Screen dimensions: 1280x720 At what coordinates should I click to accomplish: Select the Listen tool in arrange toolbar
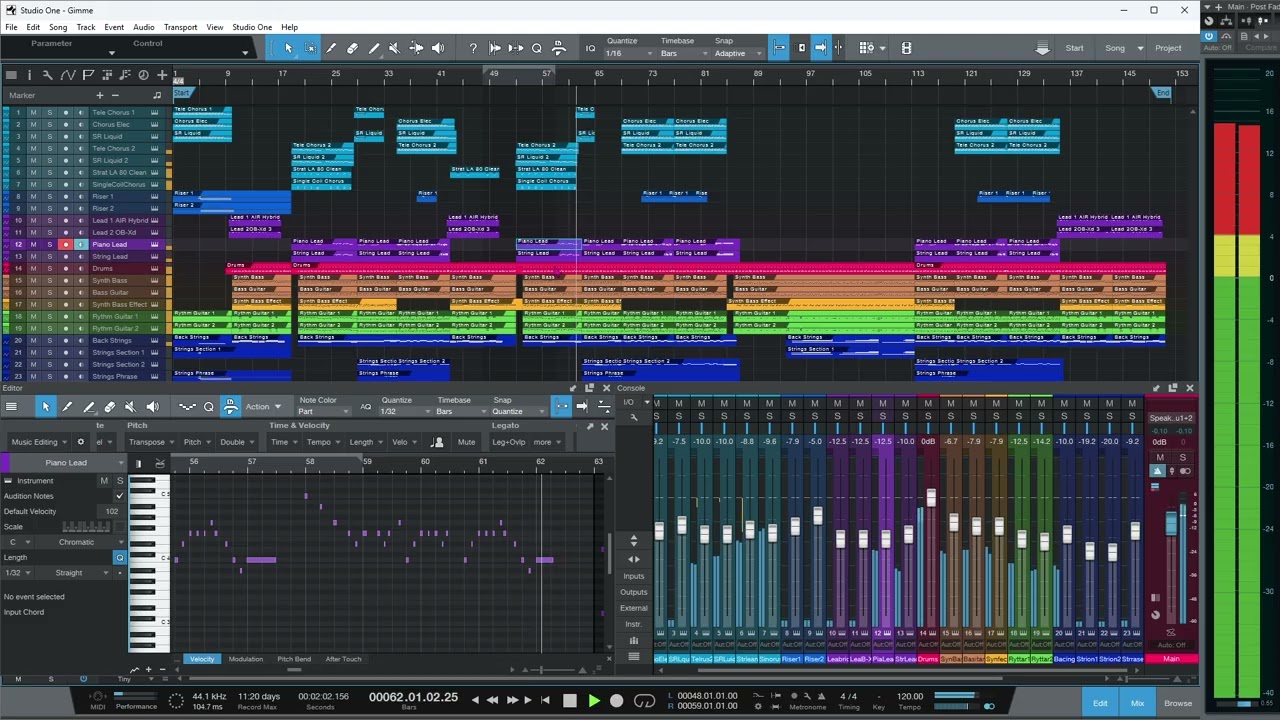pyautogui.click(x=438, y=48)
